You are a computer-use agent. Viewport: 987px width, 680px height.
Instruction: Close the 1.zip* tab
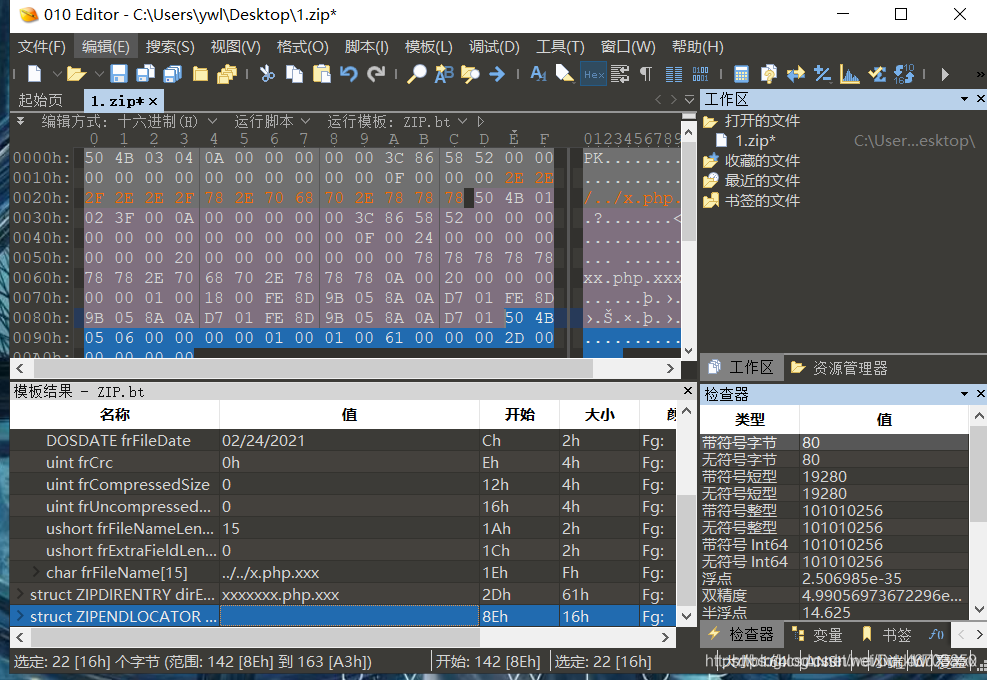pos(153,101)
